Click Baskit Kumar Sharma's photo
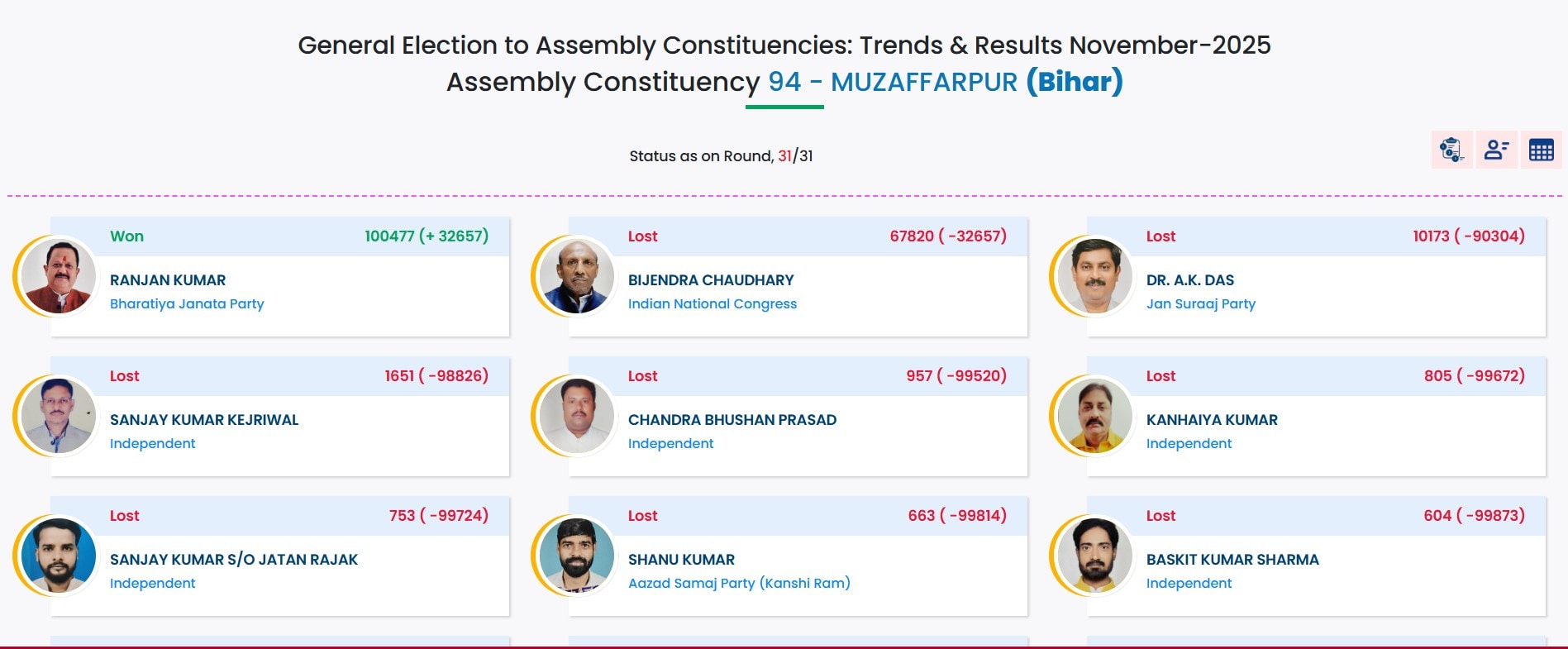This screenshot has width=1568, height=649. [1094, 556]
